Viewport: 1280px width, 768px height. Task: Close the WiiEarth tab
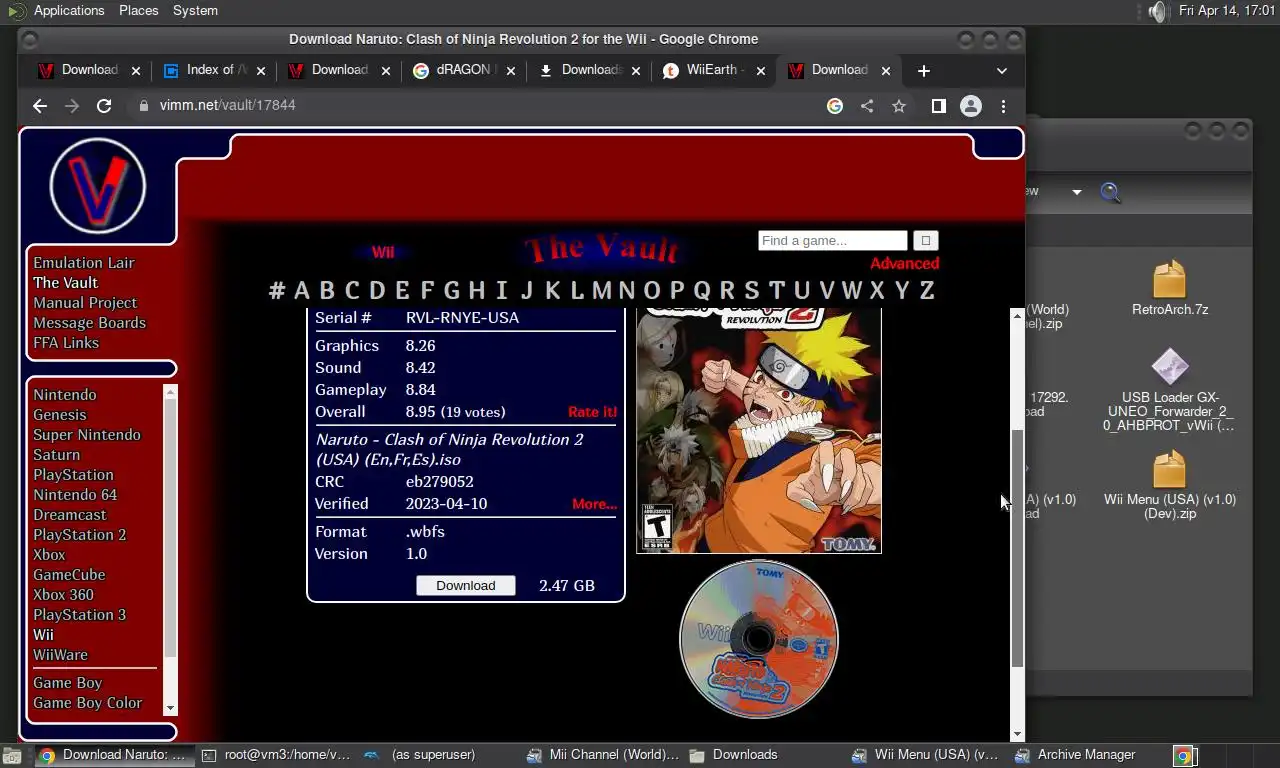761,70
